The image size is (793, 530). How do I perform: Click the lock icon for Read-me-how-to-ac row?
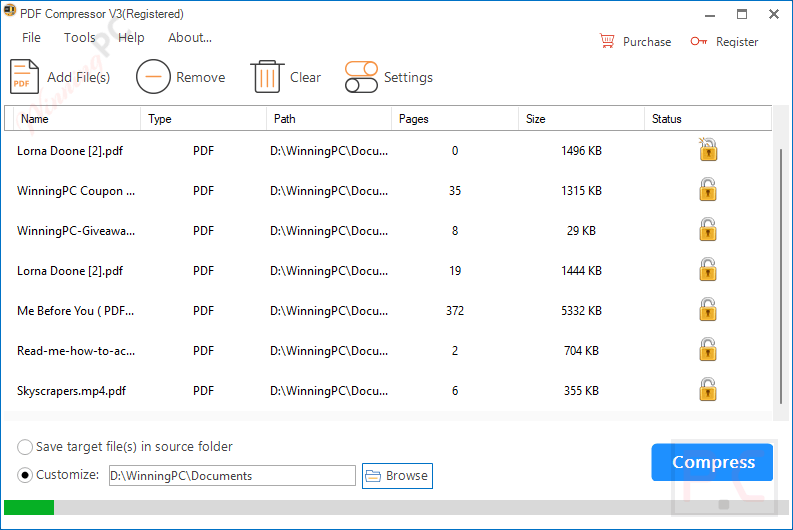coord(708,349)
